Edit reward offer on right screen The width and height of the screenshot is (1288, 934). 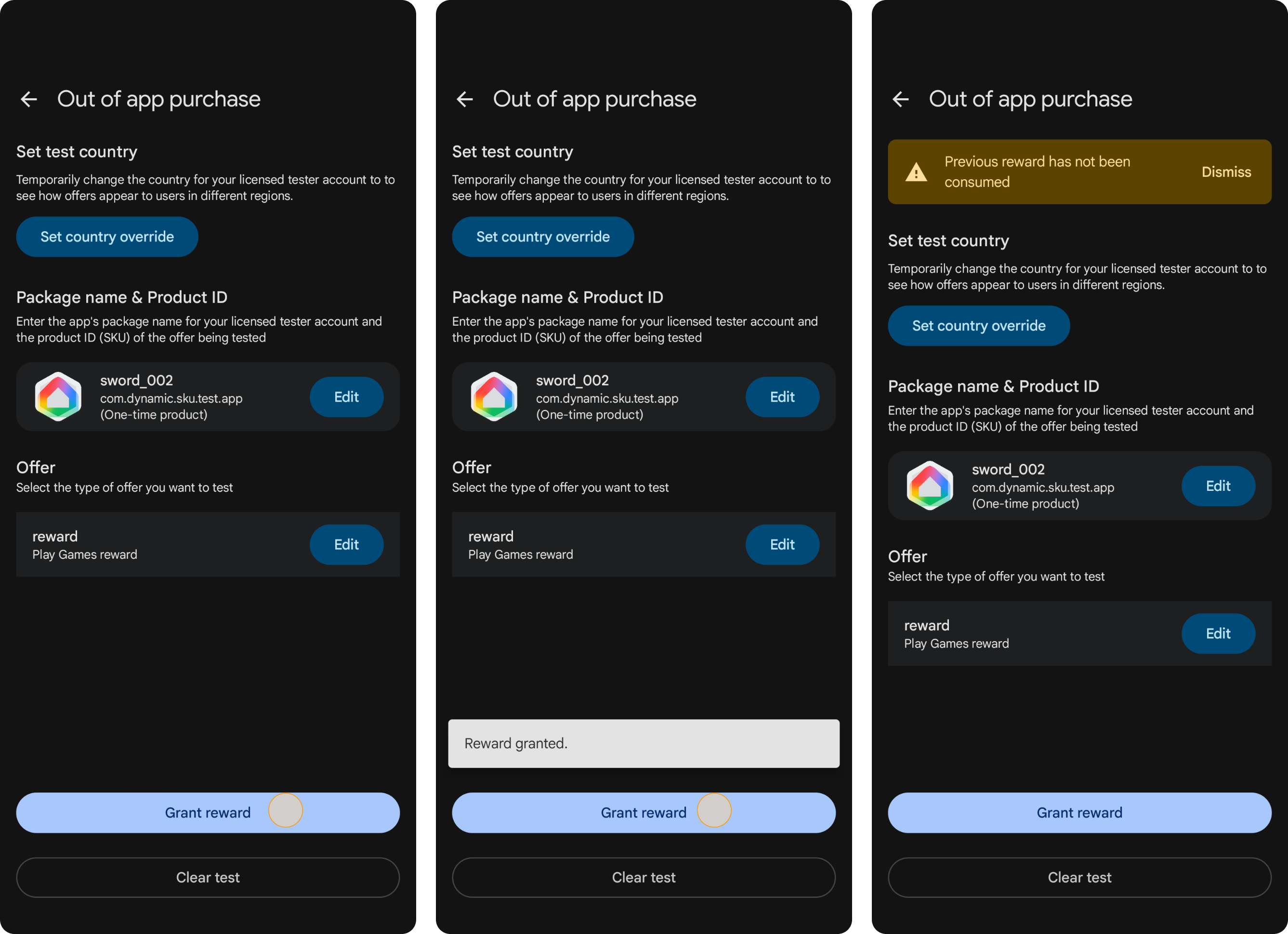coord(1218,633)
